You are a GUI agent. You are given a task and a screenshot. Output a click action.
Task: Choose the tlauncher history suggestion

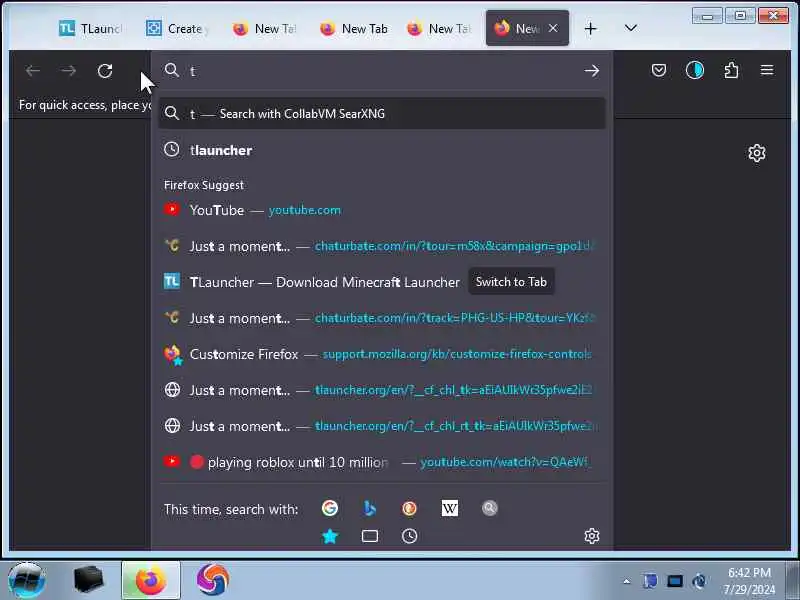pos(382,150)
